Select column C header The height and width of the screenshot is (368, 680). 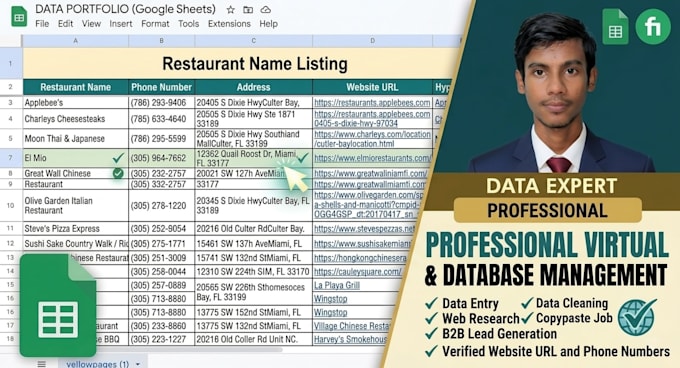(x=253, y=41)
